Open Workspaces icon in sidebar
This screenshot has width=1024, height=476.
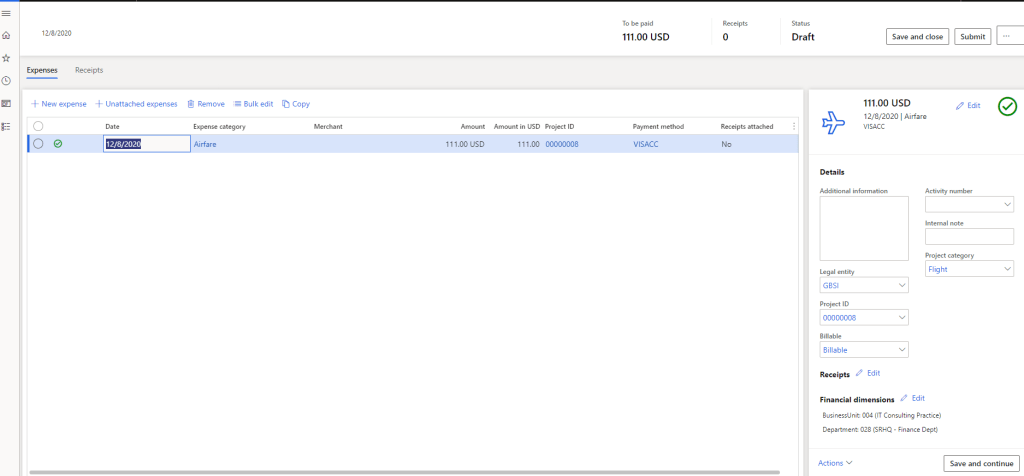pyautogui.click(x=6, y=103)
